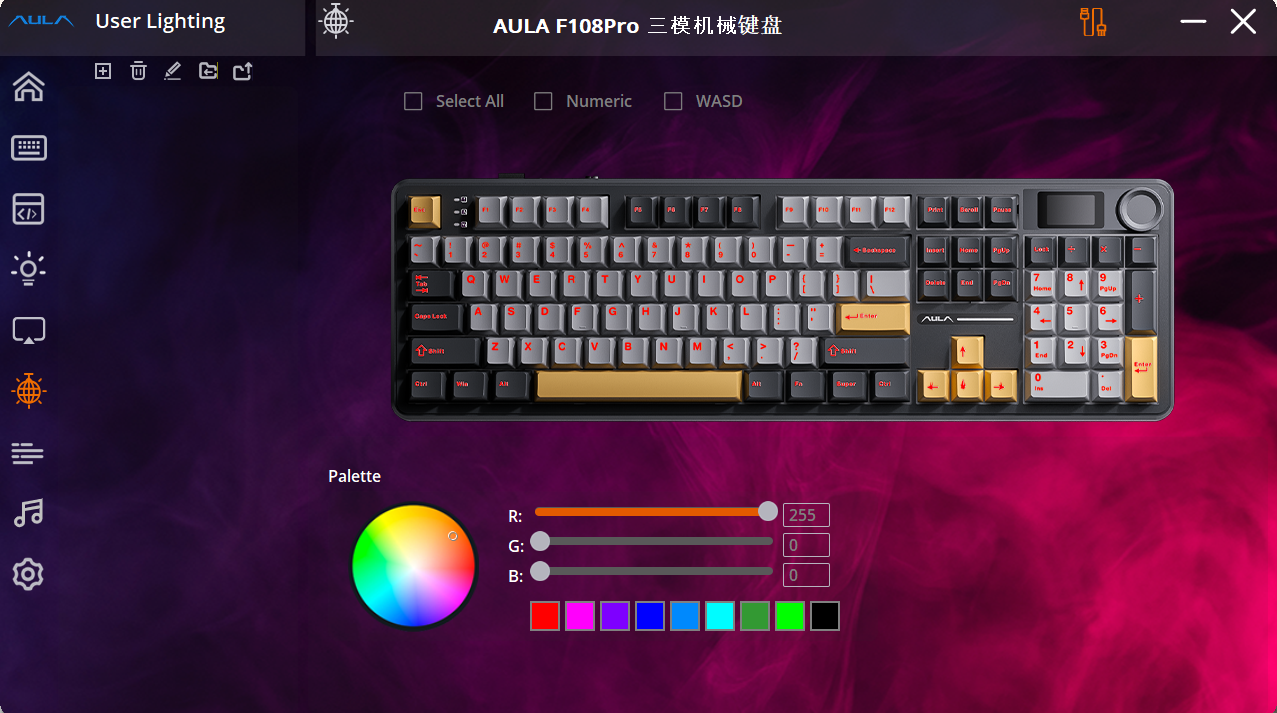Pick the magenta color swatch

coord(580,616)
